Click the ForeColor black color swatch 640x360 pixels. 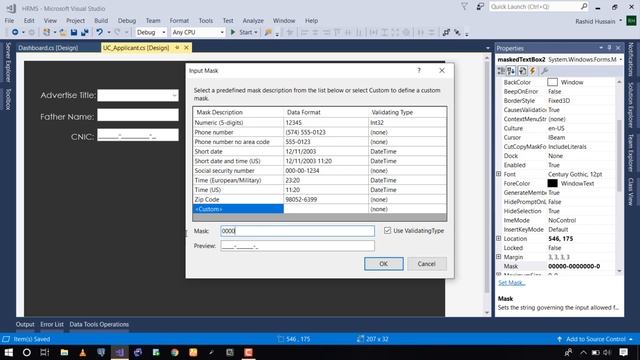click(552, 183)
